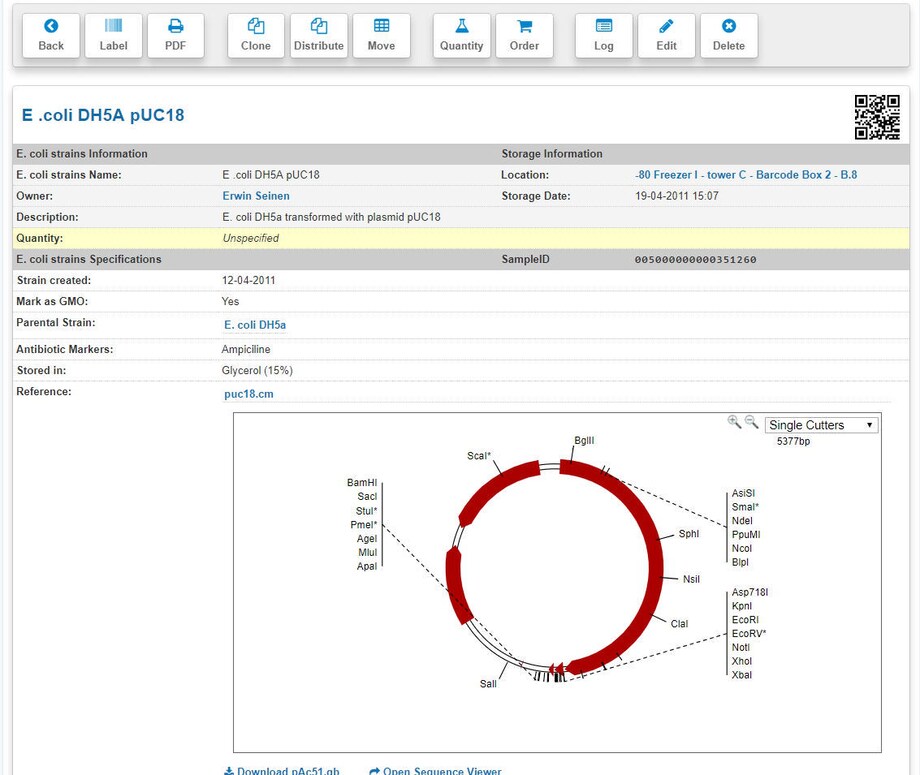Print a barcode Label
This screenshot has width=920, height=775.
[113, 36]
